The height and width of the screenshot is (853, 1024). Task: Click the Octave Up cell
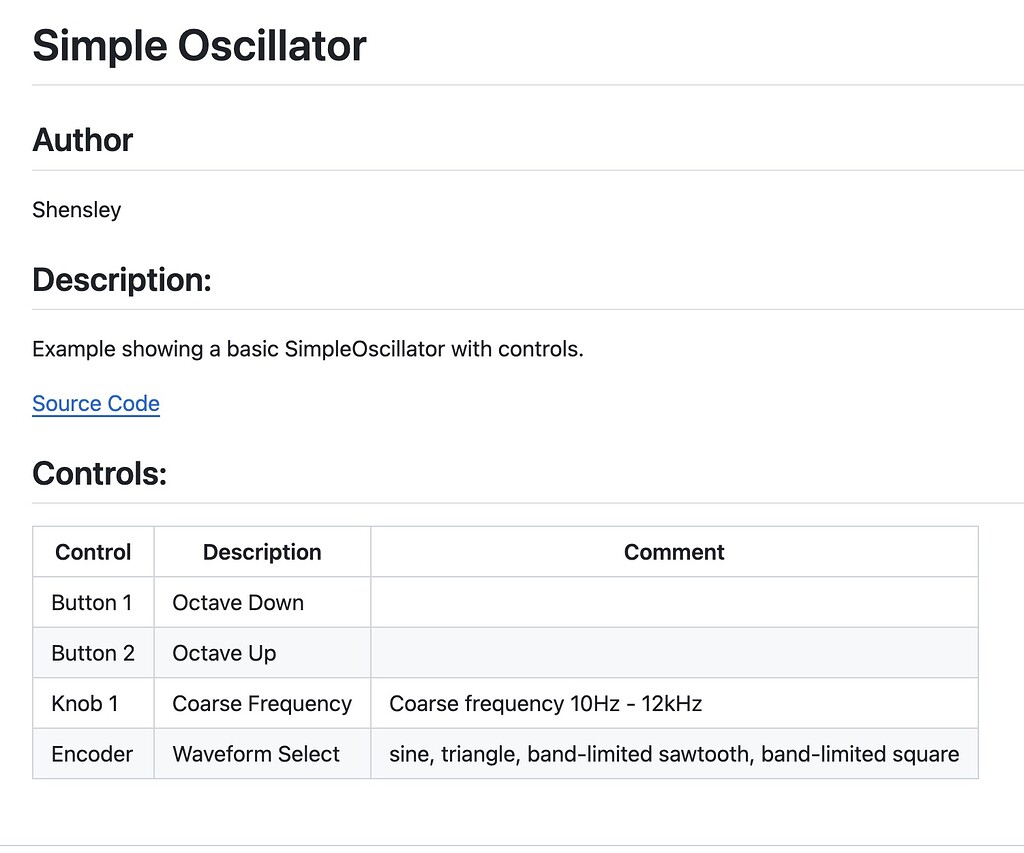(x=224, y=653)
